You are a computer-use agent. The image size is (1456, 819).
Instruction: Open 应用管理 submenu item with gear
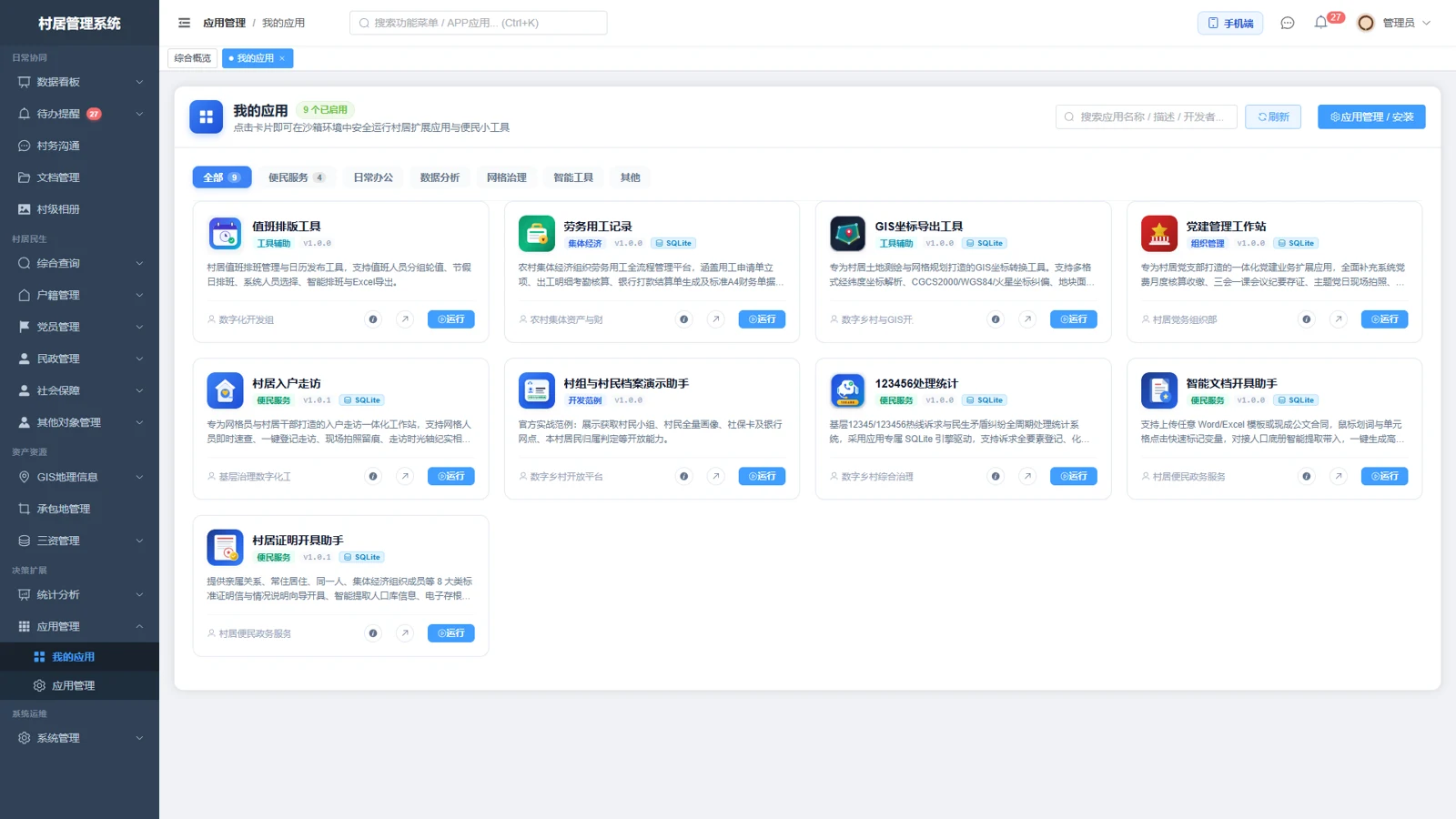click(x=79, y=686)
